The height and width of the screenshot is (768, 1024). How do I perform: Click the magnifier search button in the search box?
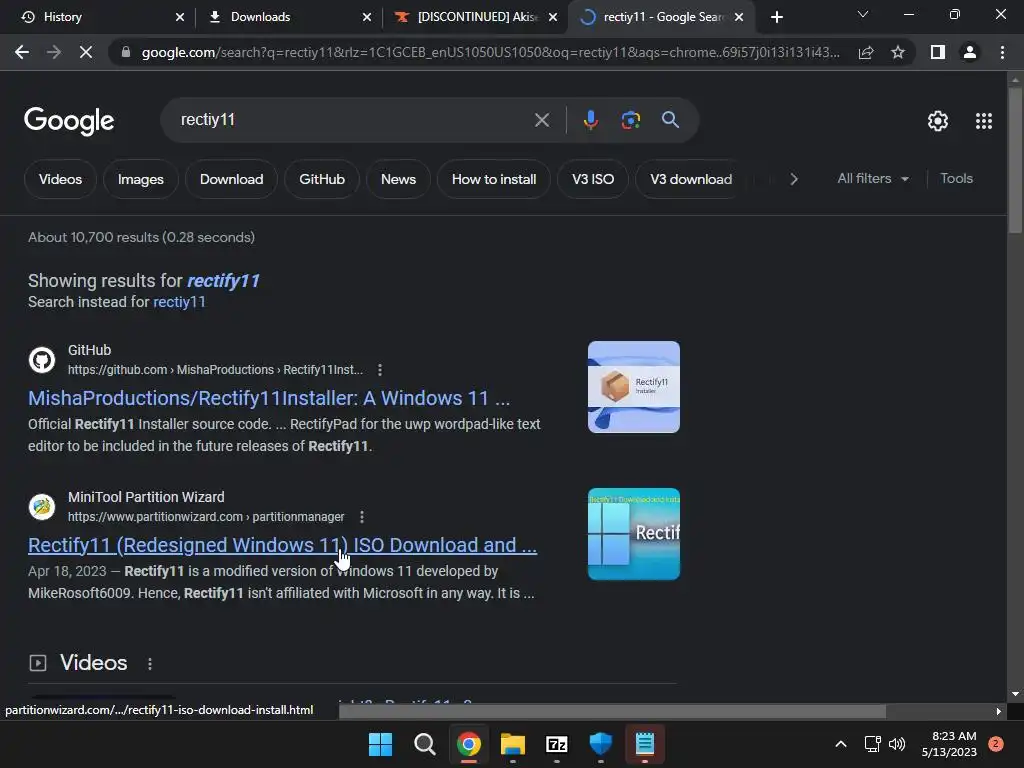(x=670, y=120)
